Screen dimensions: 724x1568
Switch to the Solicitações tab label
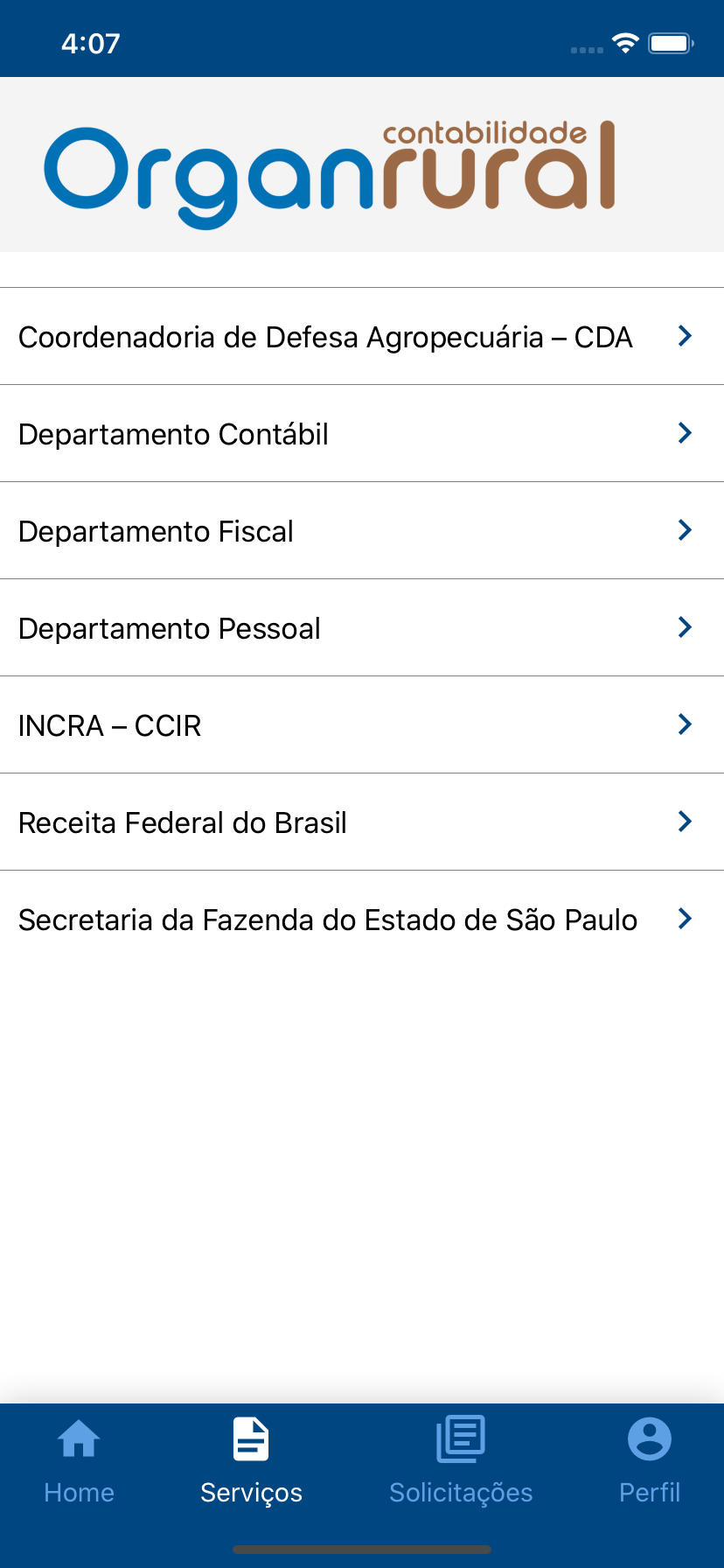tap(461, 1493)
